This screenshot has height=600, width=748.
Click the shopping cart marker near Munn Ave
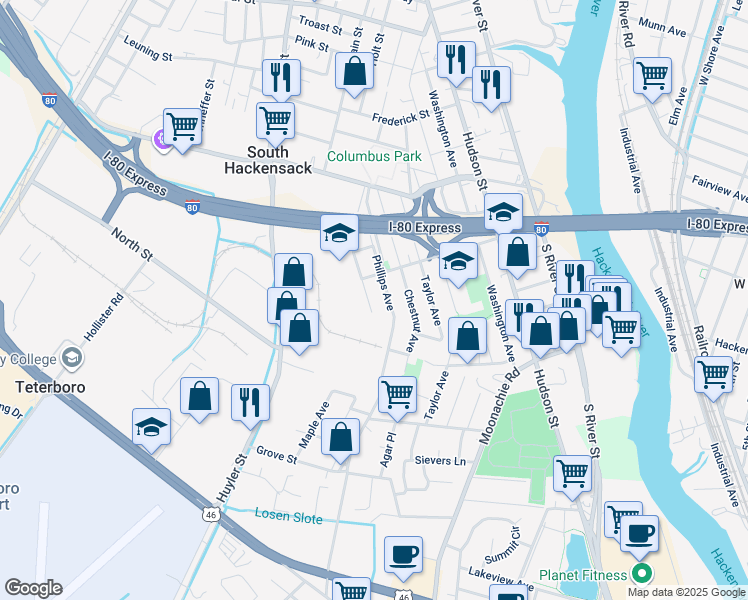click(652, 76)
